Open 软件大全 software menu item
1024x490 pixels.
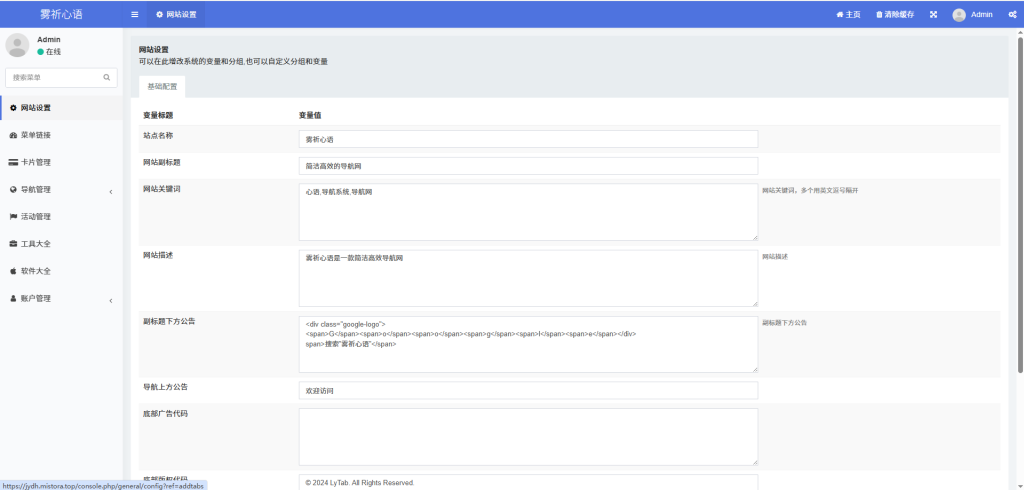pos(35,270)
